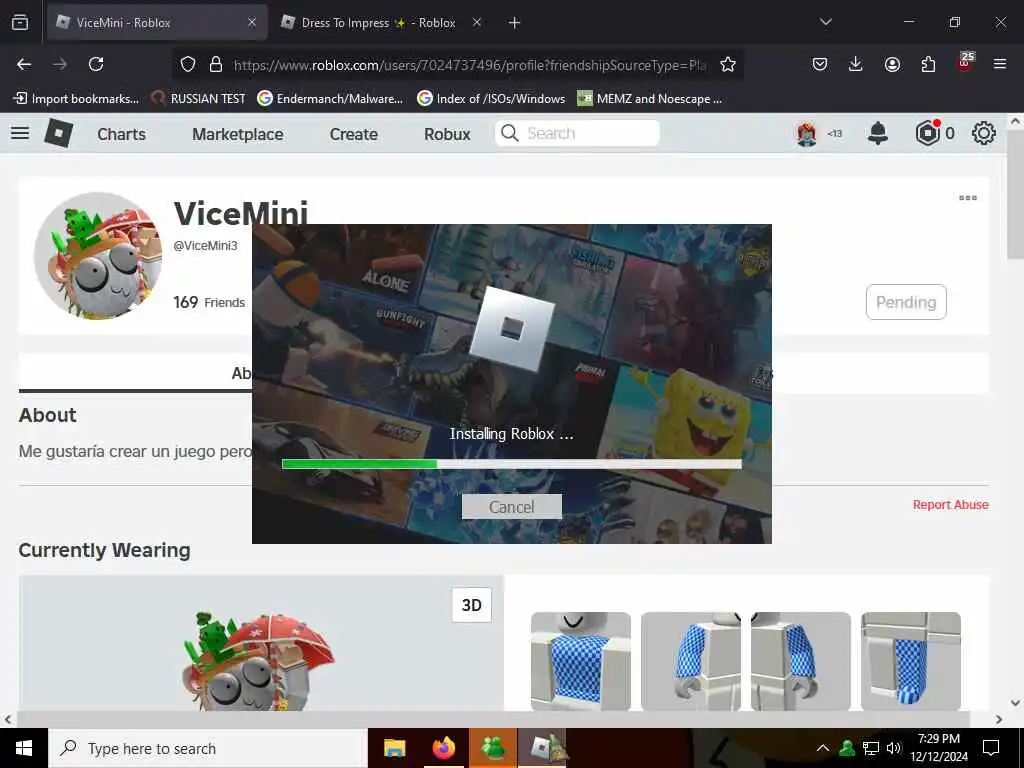
Task: Open File Explorer from taskbar
Action: pos(394,748)
